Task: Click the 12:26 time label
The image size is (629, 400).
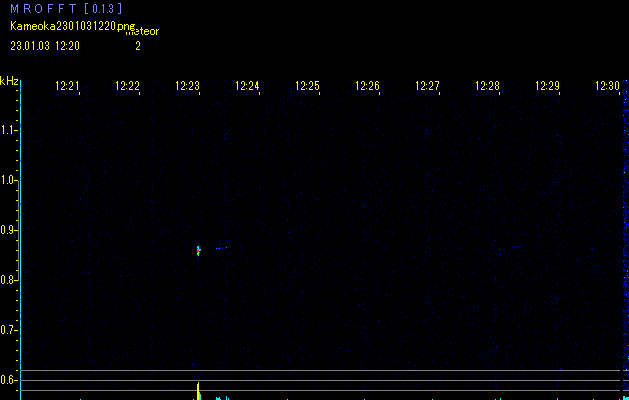Action: 367,86
